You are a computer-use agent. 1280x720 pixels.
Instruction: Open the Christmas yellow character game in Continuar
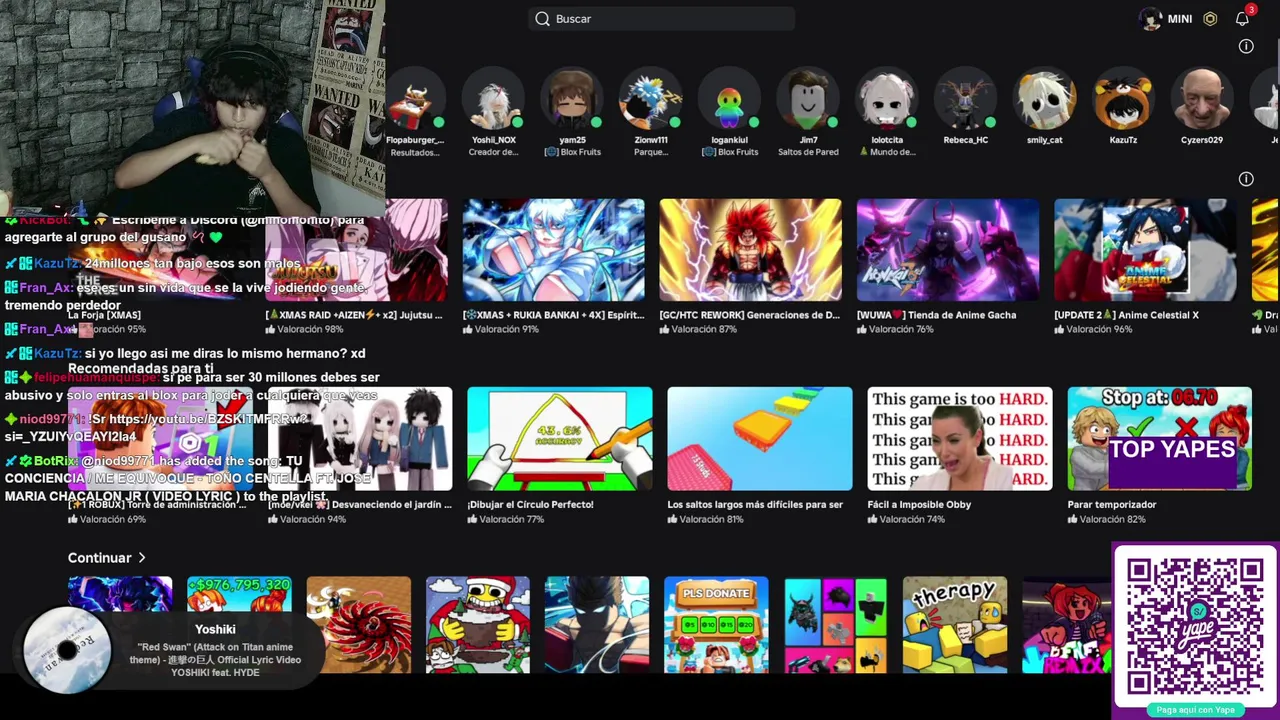(478, 625)
